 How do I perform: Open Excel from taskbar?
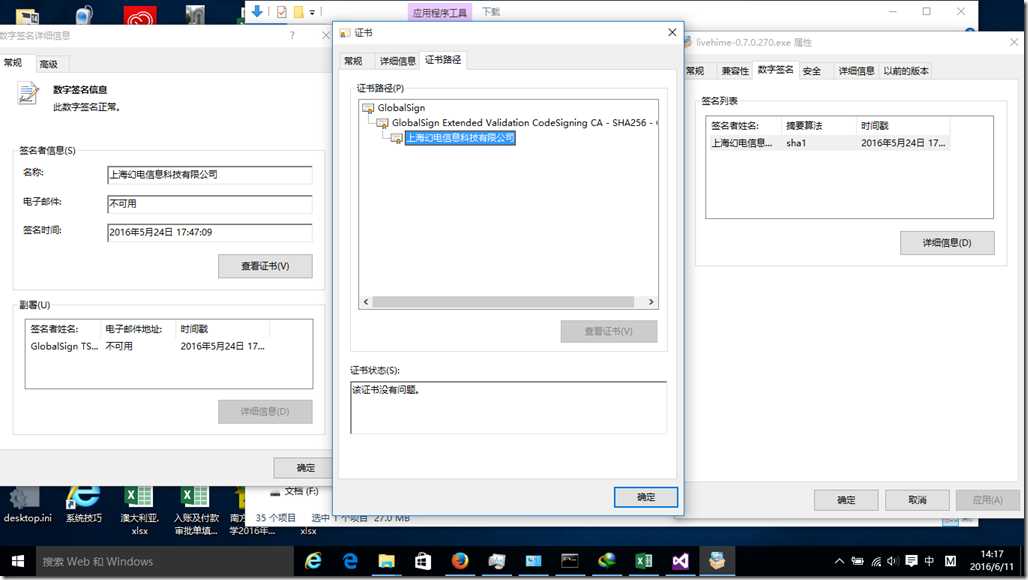[x=644, y=561]
